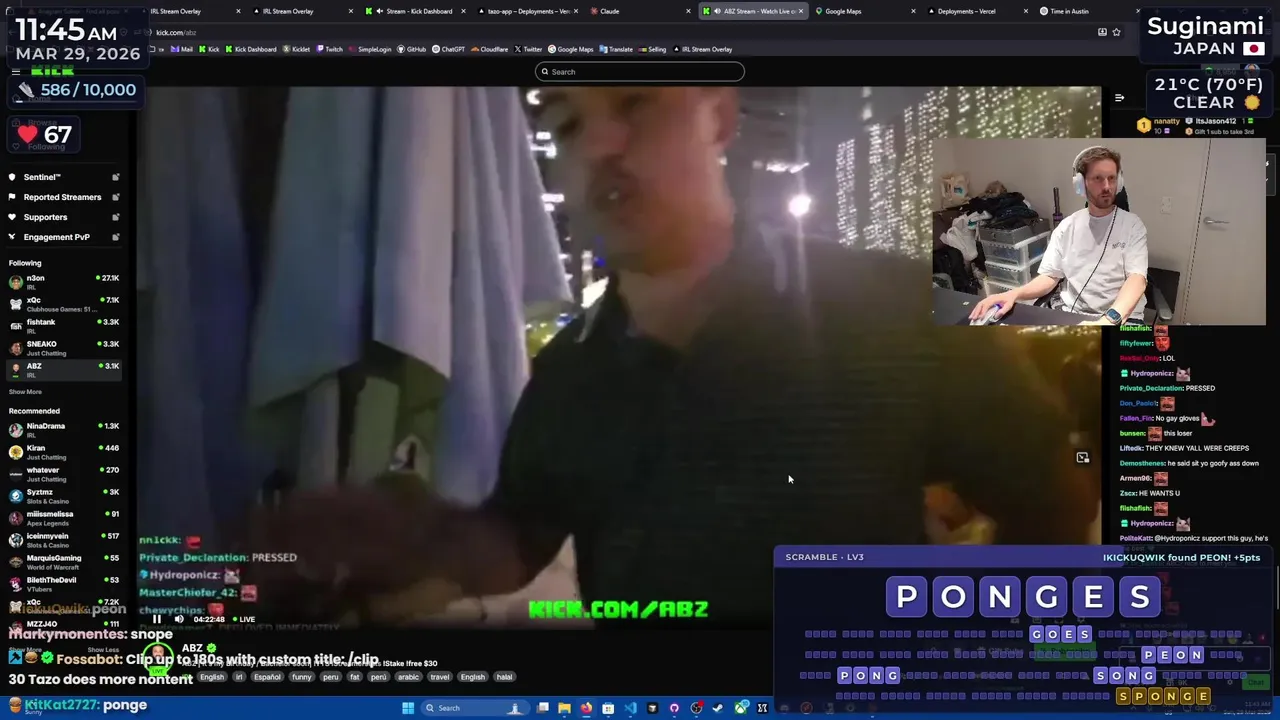Click the Kick search field

[640, 72]
